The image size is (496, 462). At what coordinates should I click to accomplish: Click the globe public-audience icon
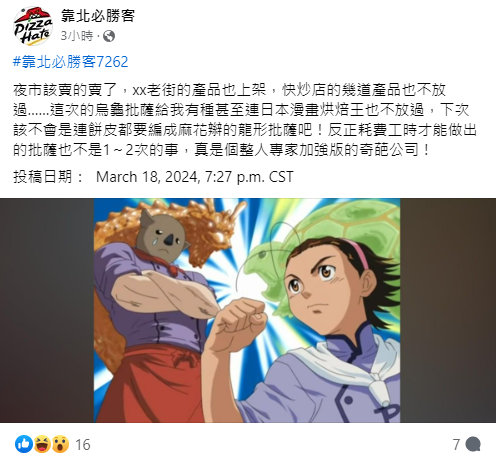click(x=109, y=36)
